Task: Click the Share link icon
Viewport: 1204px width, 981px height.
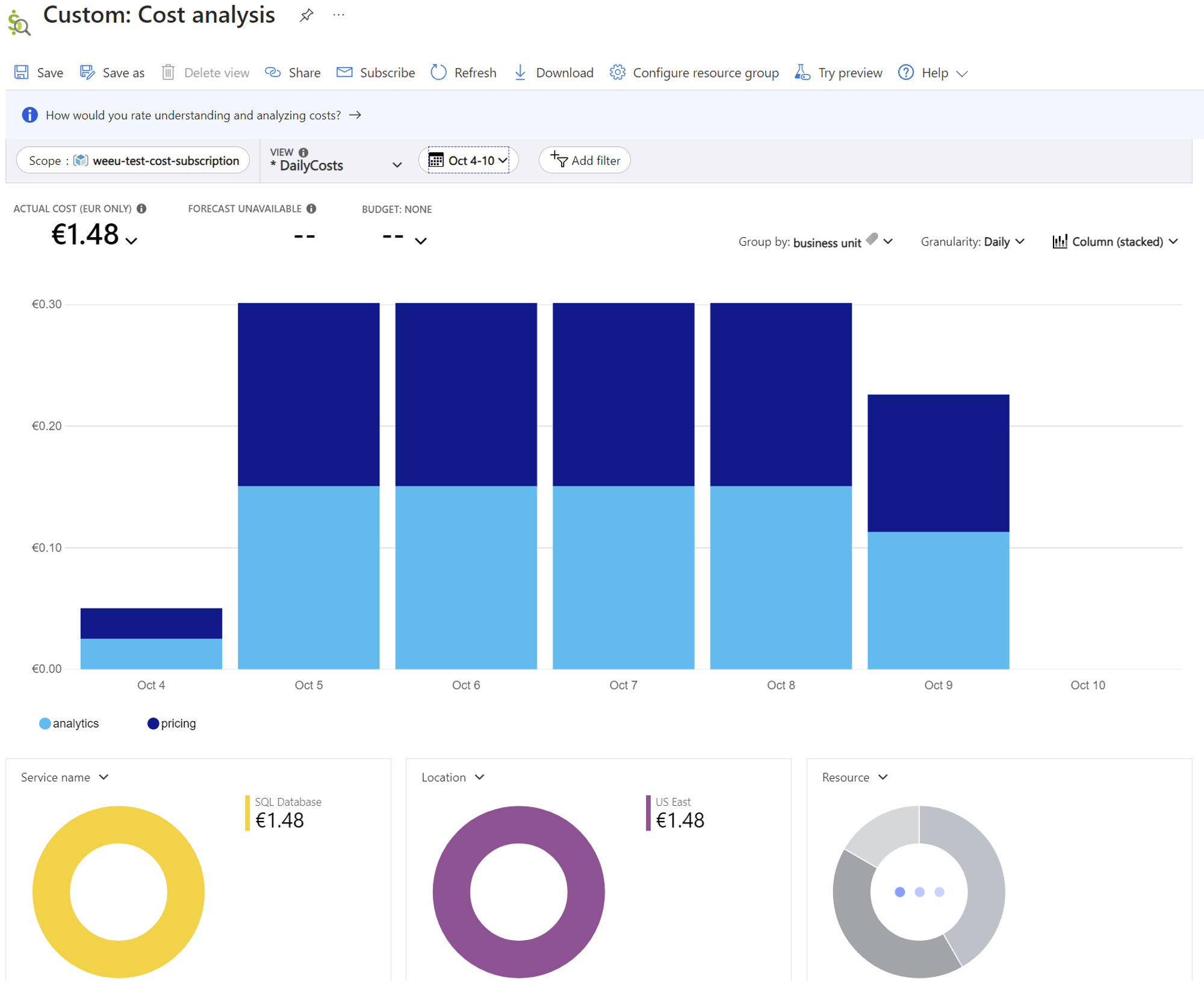Action: [x=273, y=72]
